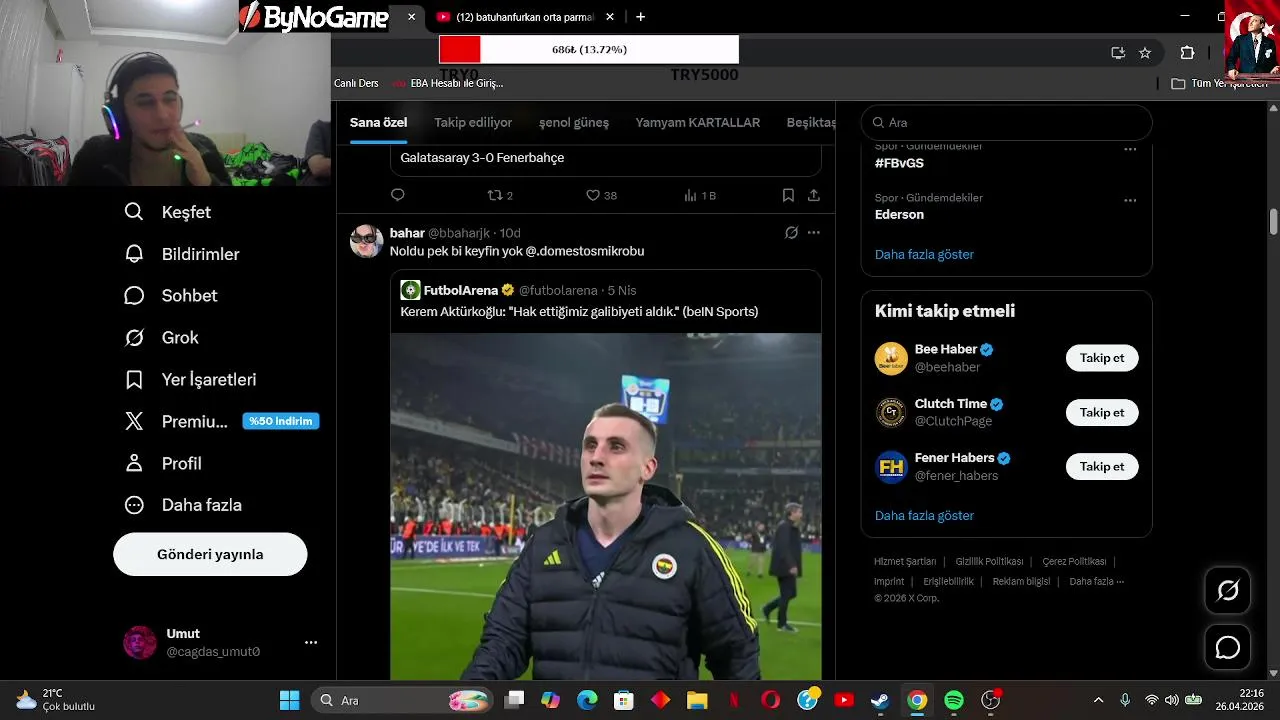Open YouTube app from the taskbar
This screenshot has width=1280, height=720.
844,700
